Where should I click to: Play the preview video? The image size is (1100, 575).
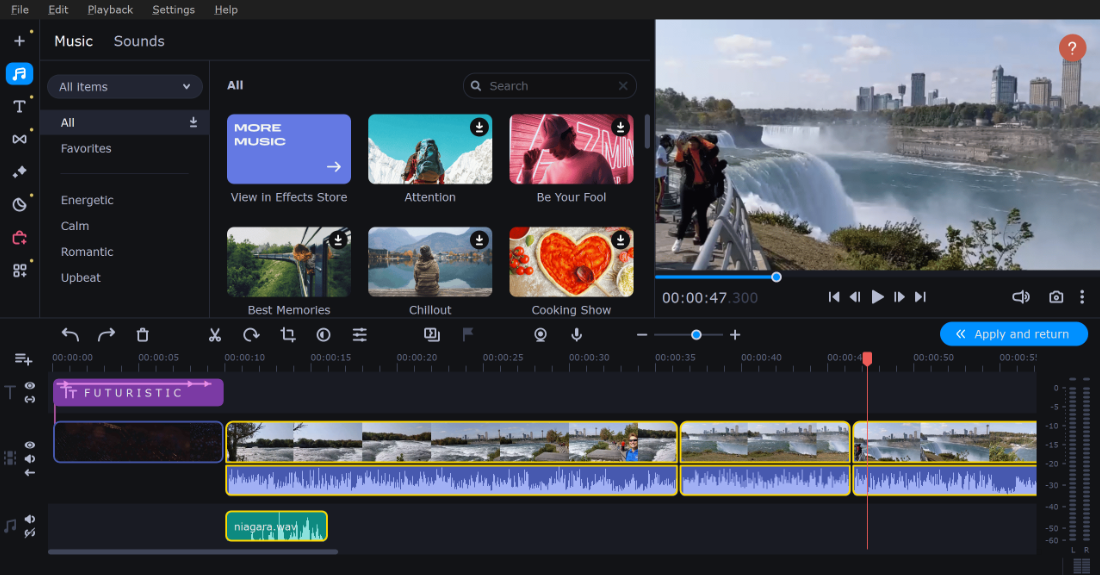point(878,297)
